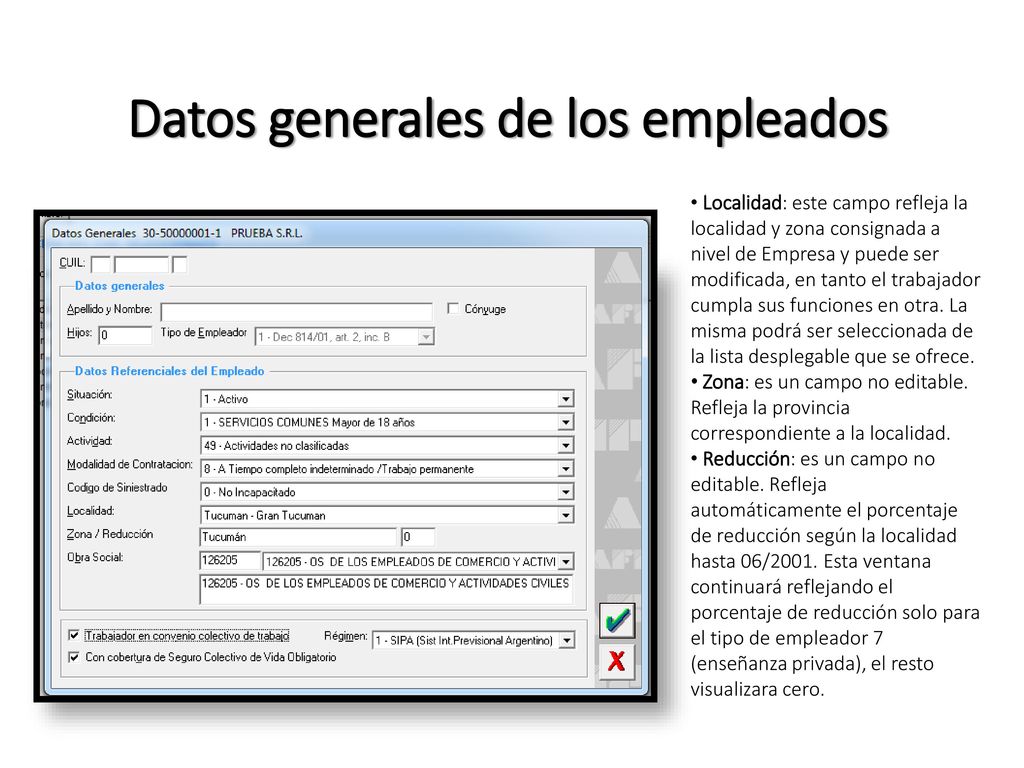Uncheck Seguro Colectivo de Vida Obligatorio
The image size is (1024, 768).
tap(74, 657)
